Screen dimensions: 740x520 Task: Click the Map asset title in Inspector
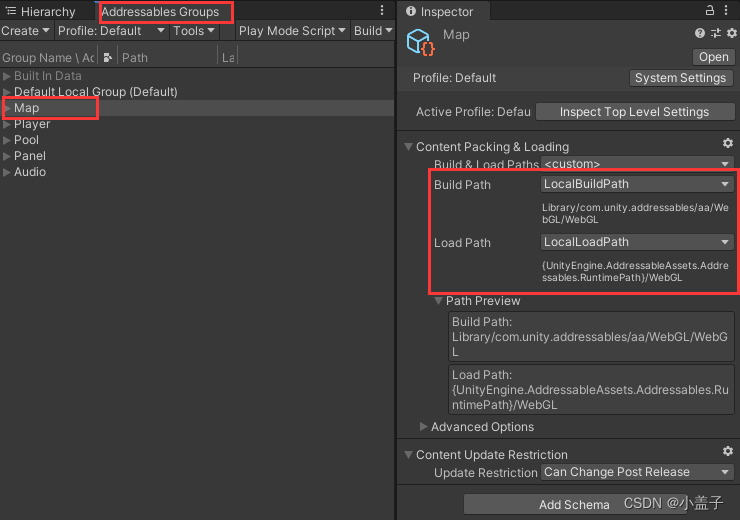456,34
